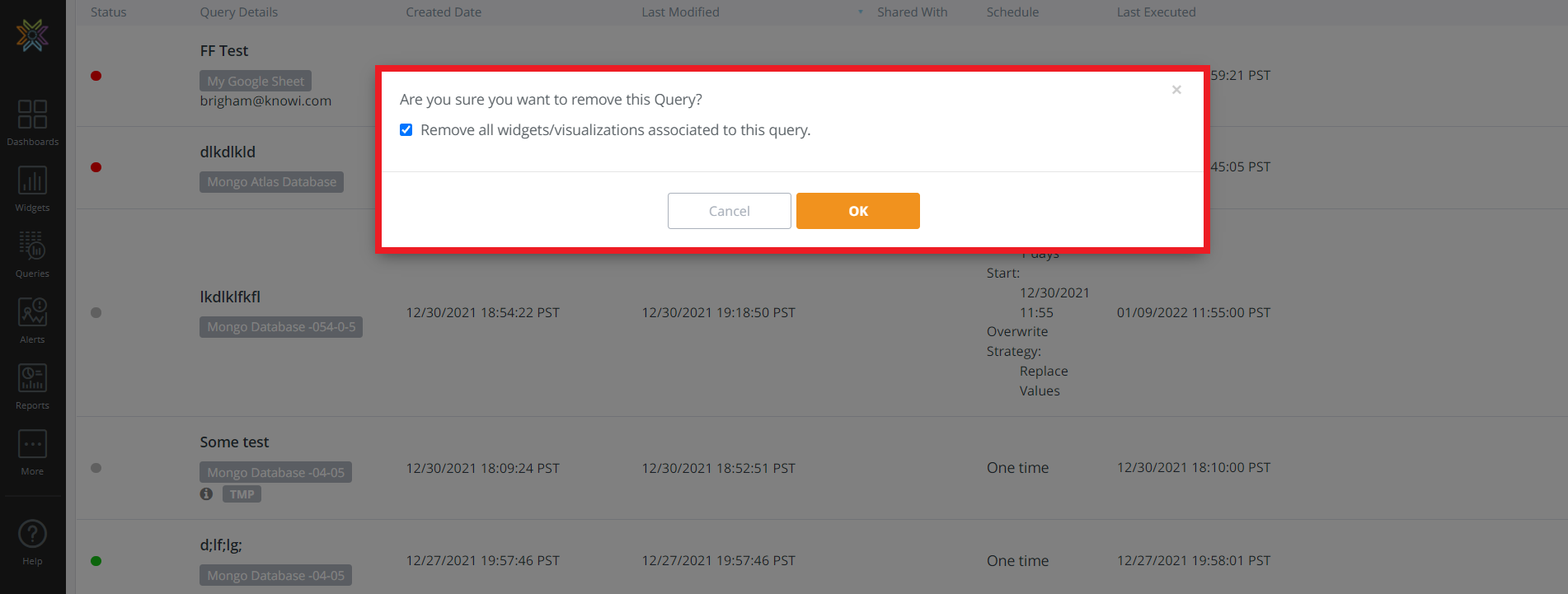The height and width of the screenshot is (594, 1568).
Task: Uncheck Remove all widgets/visualizations checkbox
Action: tap(406, 130)
